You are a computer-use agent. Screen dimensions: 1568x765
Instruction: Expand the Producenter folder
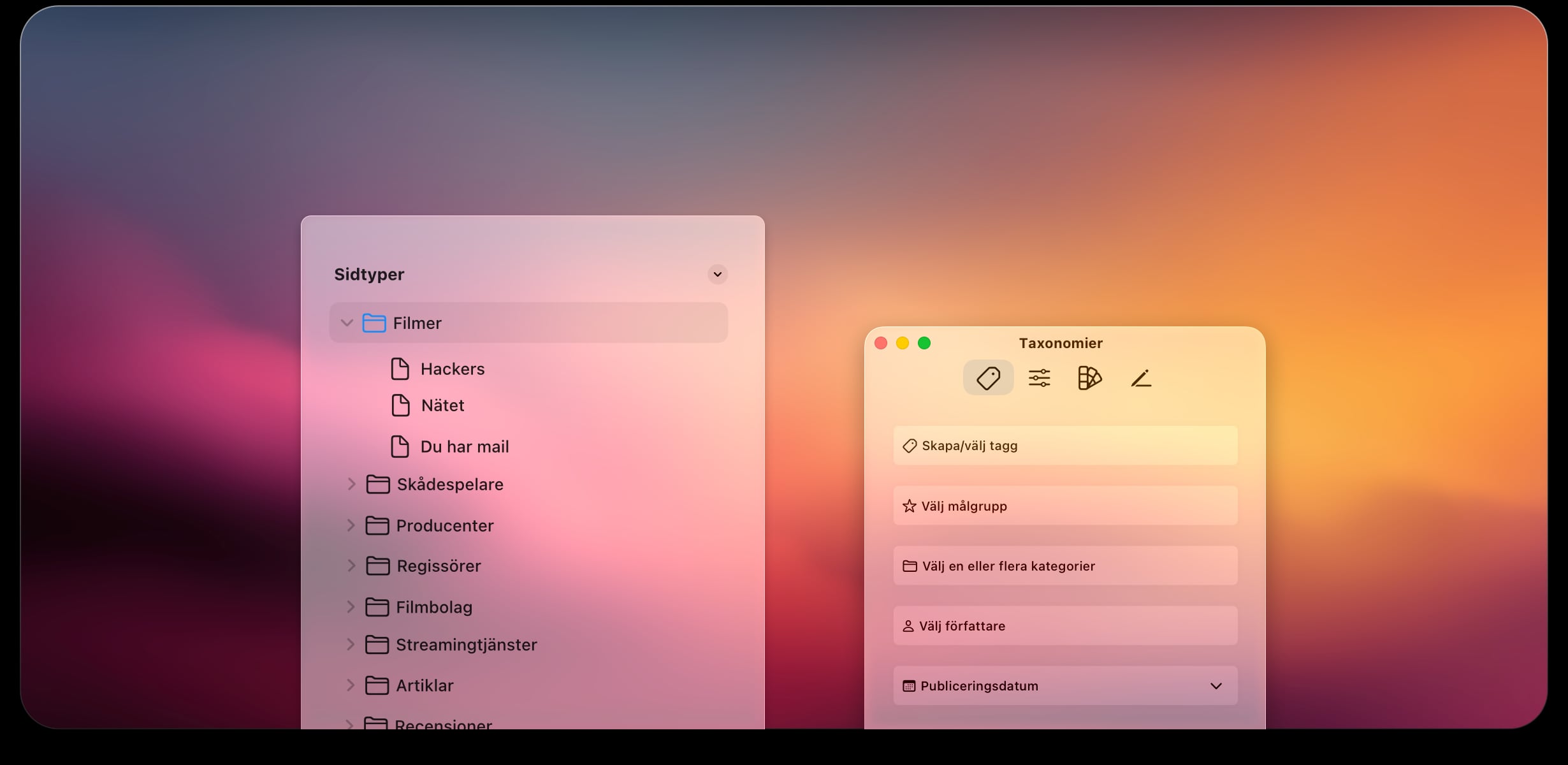coord(351,525)
